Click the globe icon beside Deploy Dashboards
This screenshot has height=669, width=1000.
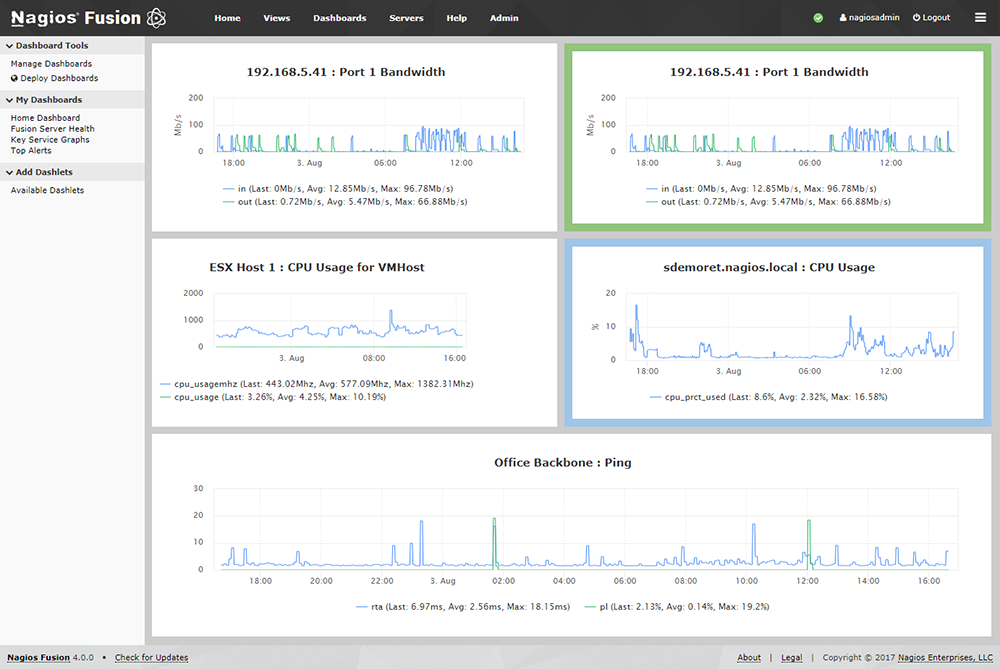pyautogui.click(x=15, y=78)
